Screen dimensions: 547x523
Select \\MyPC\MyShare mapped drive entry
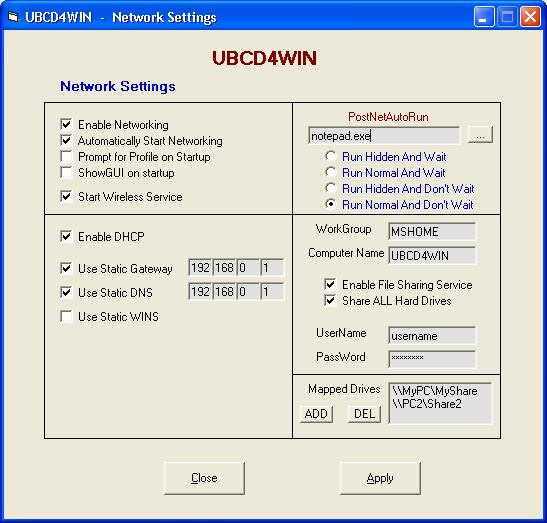coord(435,391)
